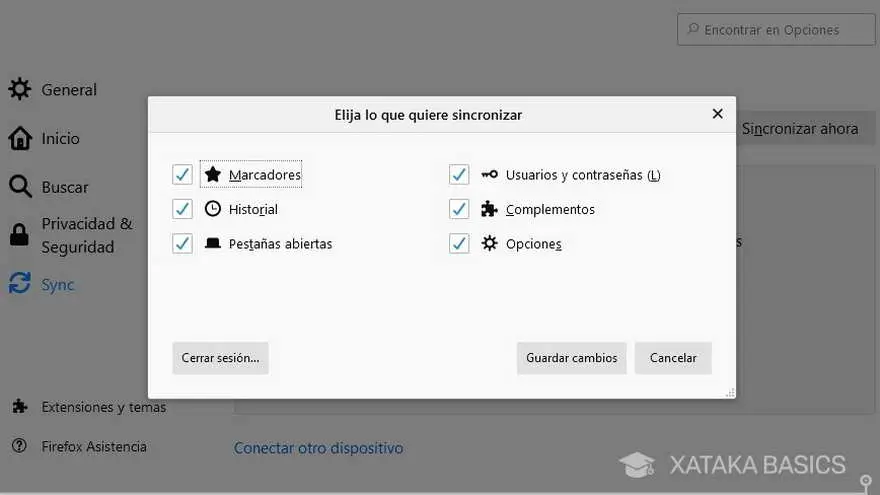Click the Encontrar en Opciones search field

(x=776, y=30)
